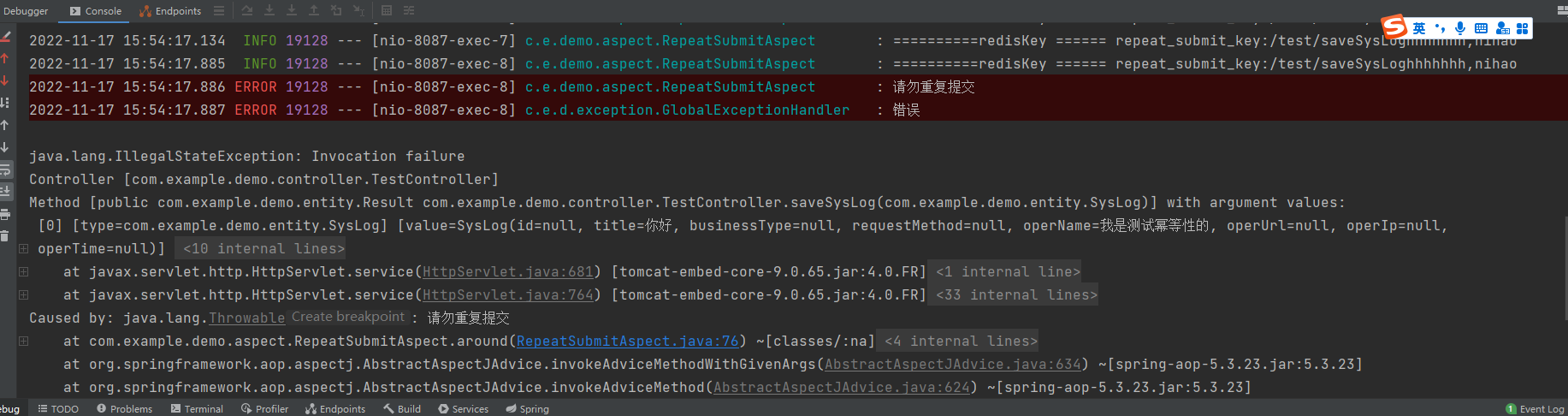Click the Run to Cursor icon

[358, 10]
